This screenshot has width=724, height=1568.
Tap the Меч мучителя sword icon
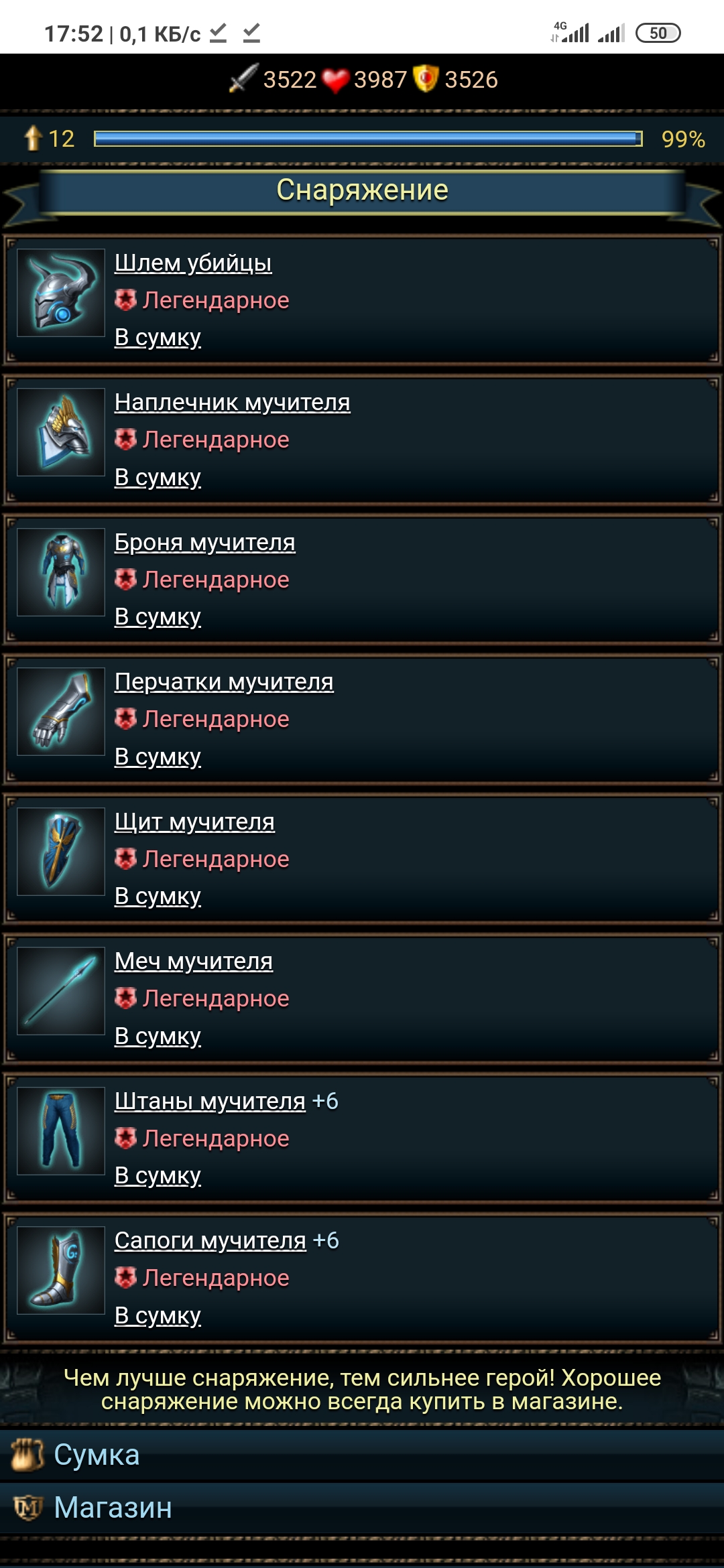(61, 991)
